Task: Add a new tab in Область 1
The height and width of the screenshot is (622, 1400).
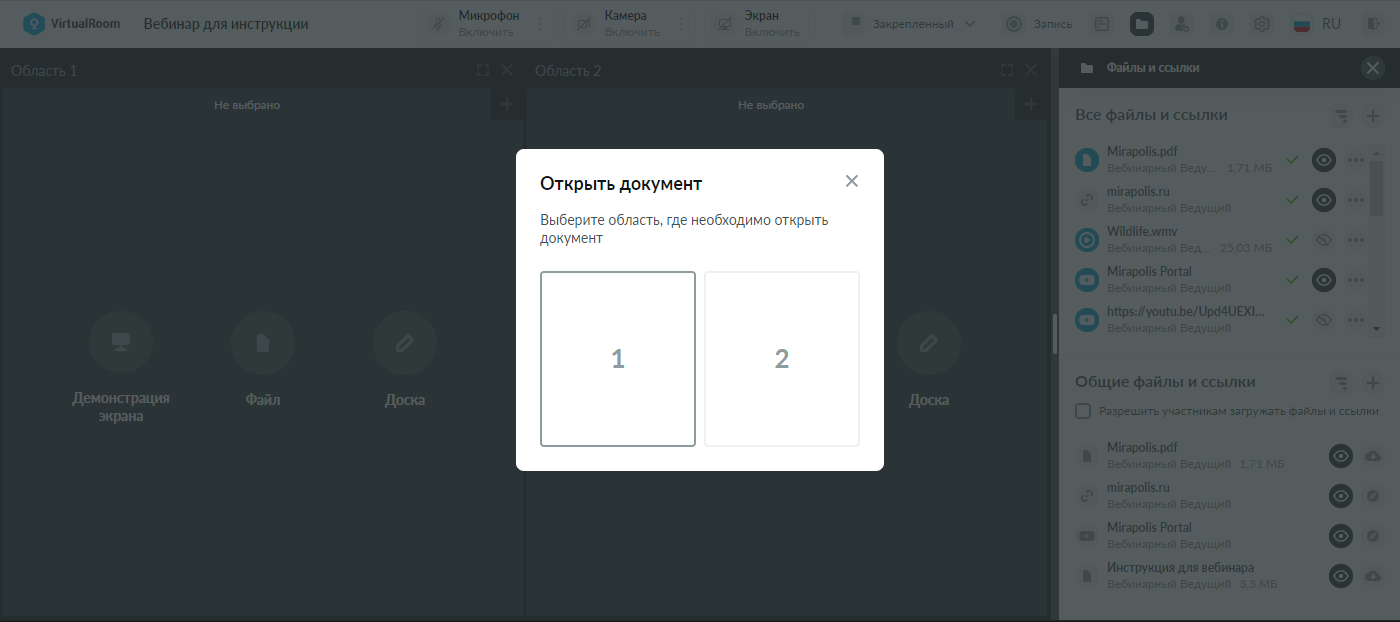Action: click(x=507, y=104)
